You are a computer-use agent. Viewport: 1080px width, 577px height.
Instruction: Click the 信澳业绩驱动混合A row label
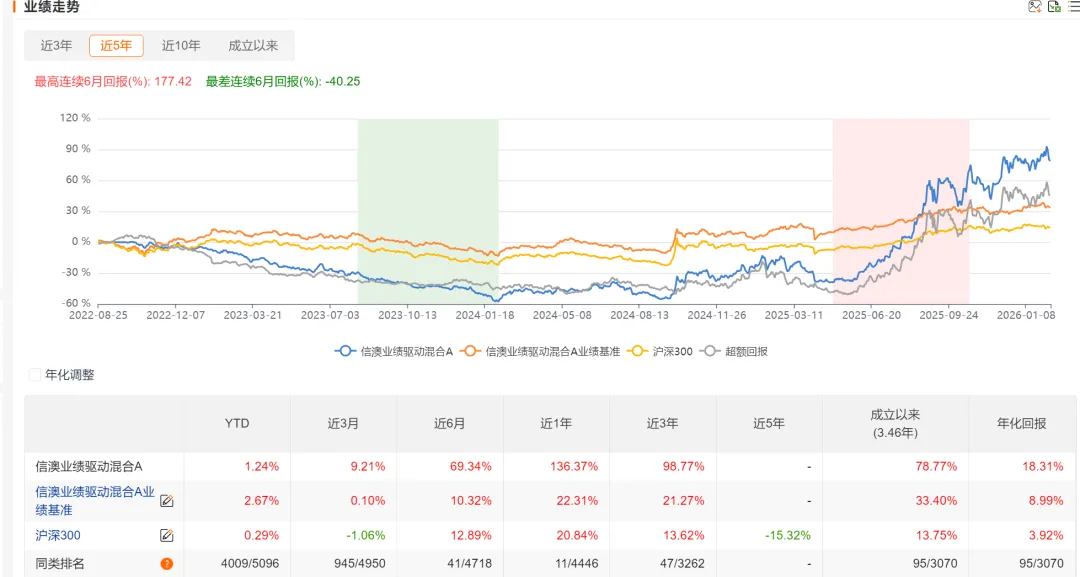[x=89, y=466]
